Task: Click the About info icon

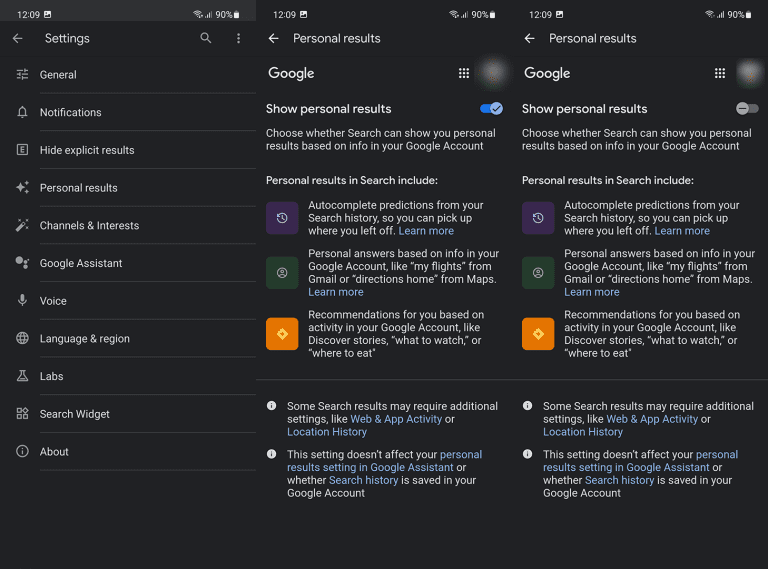Action: pyautogui.click(x=22, y=452)
